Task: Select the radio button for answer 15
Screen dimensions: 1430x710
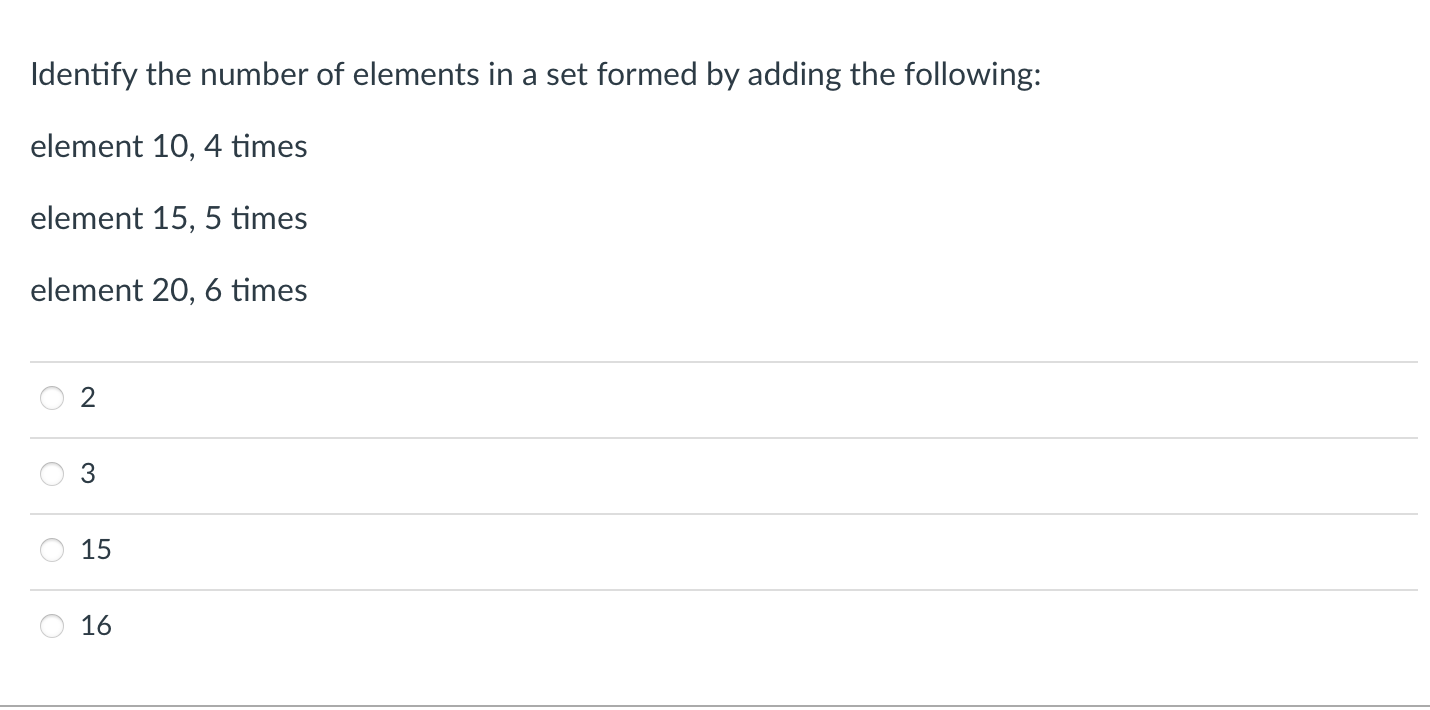Action: pyautogui.click(x=52, y=550)
